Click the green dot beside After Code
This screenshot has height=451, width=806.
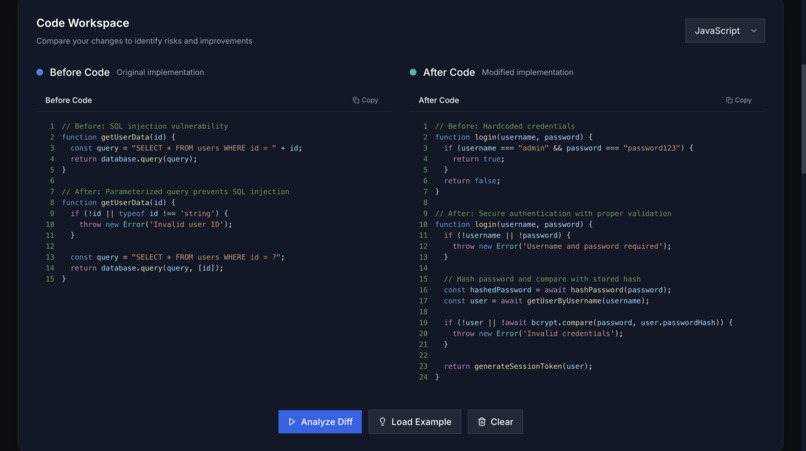(413, 73)
